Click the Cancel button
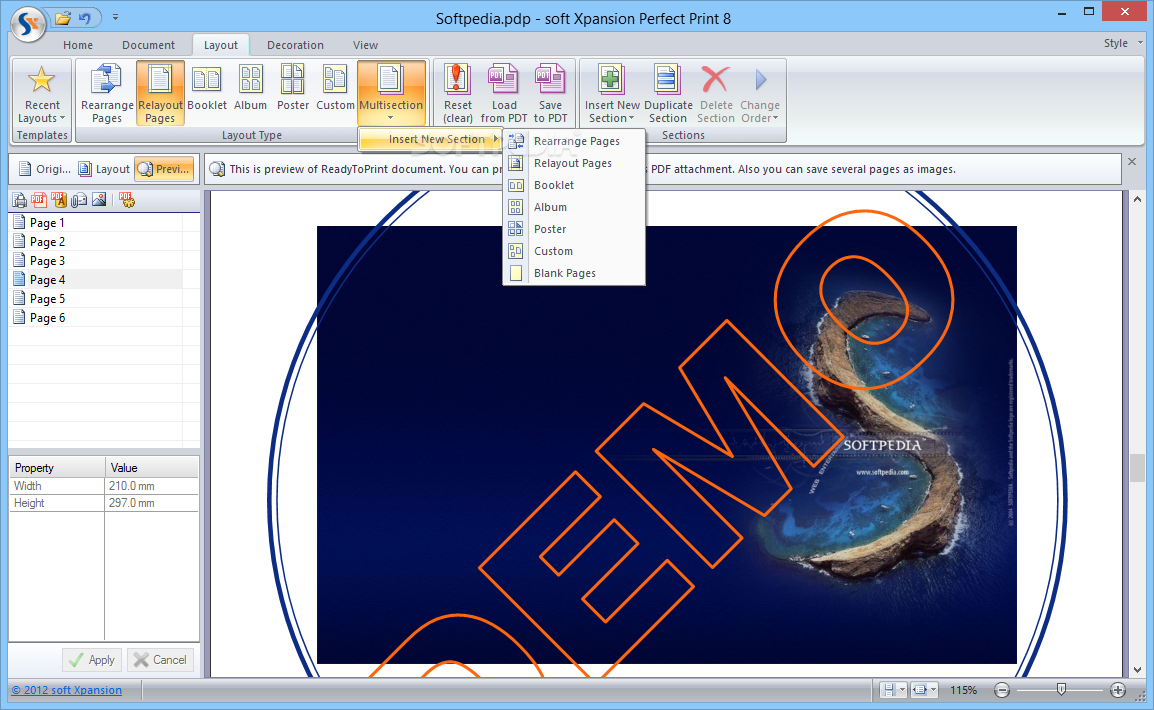Screen dimensions: 1154x710 tap(160, 660)
